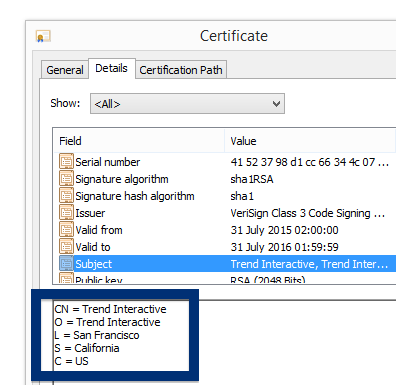Viewport: 396px width, 385px height.
Task: Click the L = San Francisco line
Action: click(97, 335)
